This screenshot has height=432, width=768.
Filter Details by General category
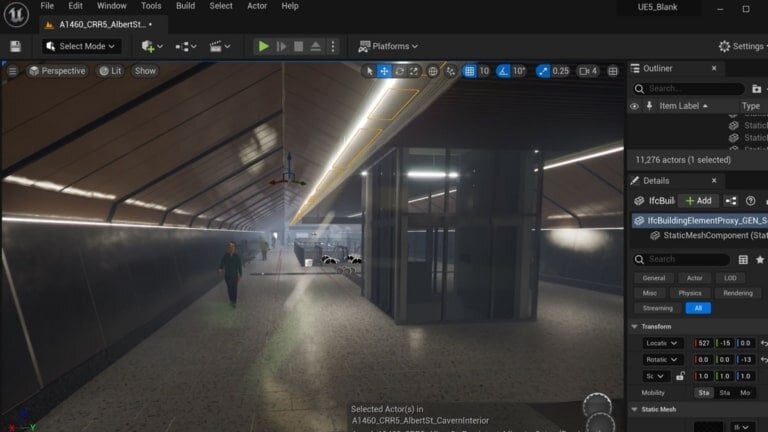(x=654, y=278)
